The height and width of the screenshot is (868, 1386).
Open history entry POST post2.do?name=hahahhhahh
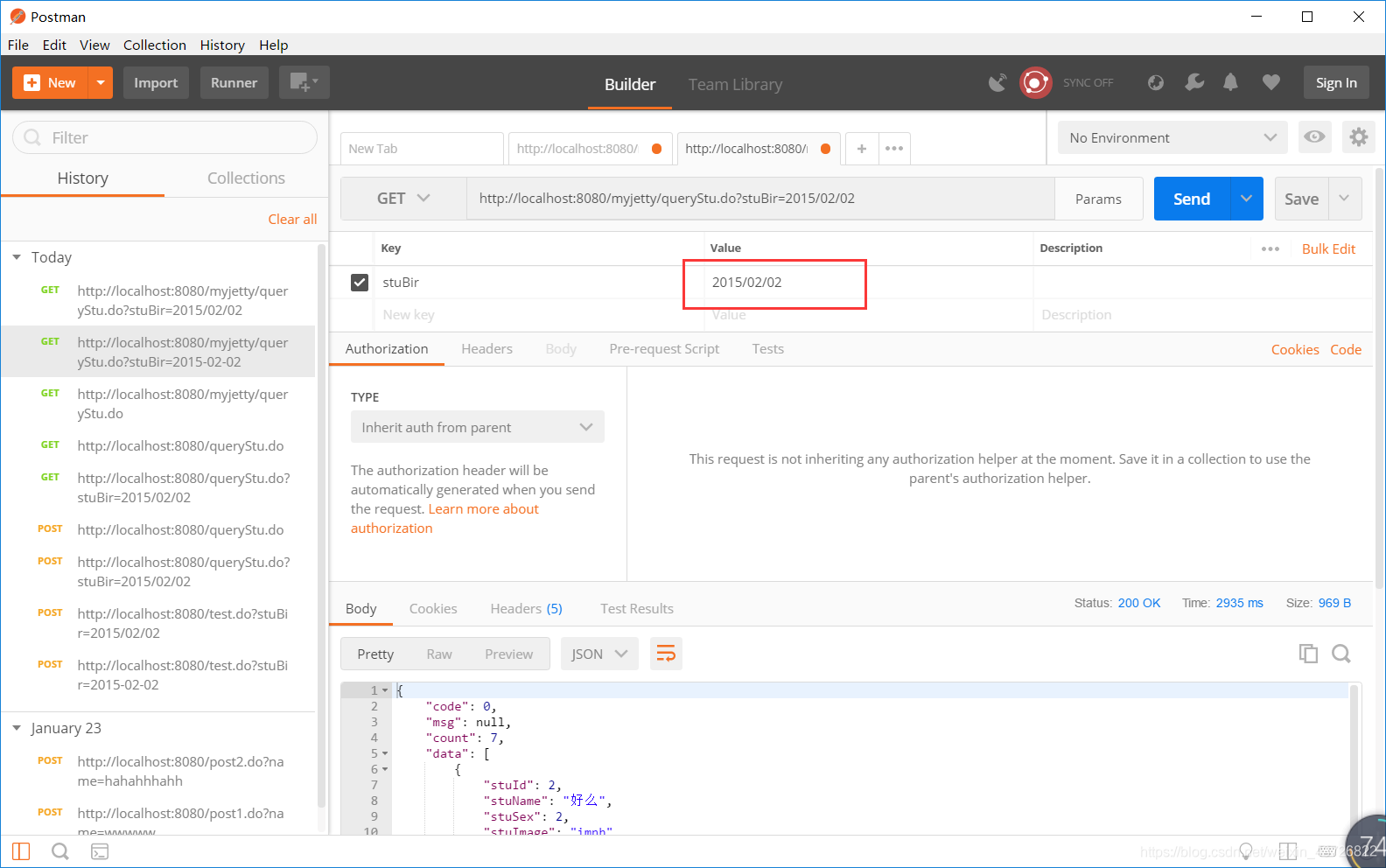pyautogui.click(x=158, y=771)
